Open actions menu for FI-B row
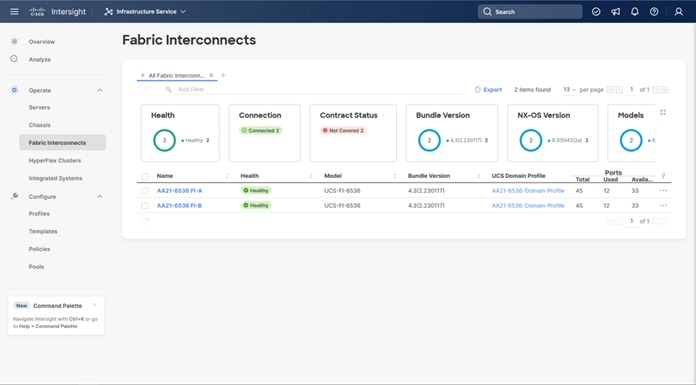This screenshot has height=385, width=696. click(663, 206)
